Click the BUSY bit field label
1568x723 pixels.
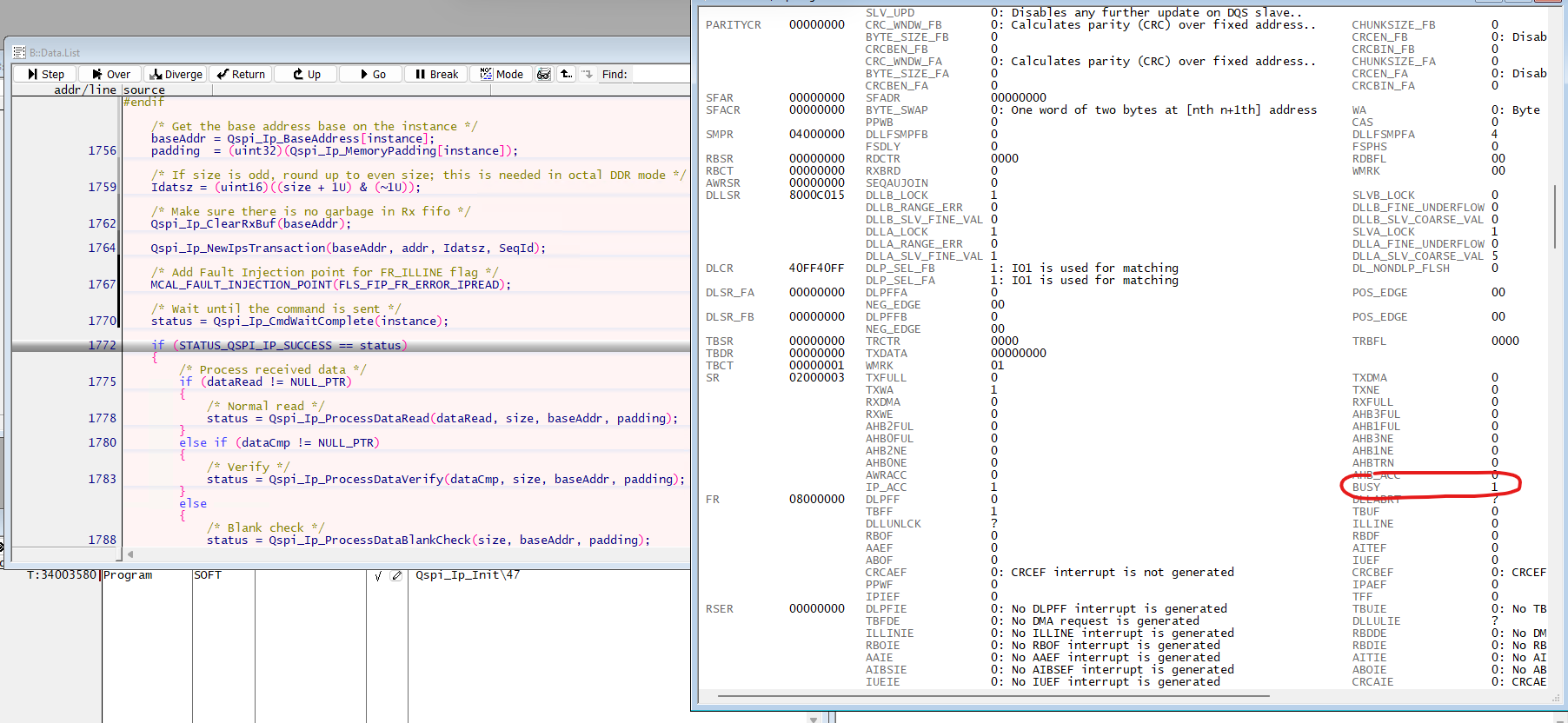pyautogui.click(x=1366, y=488)
